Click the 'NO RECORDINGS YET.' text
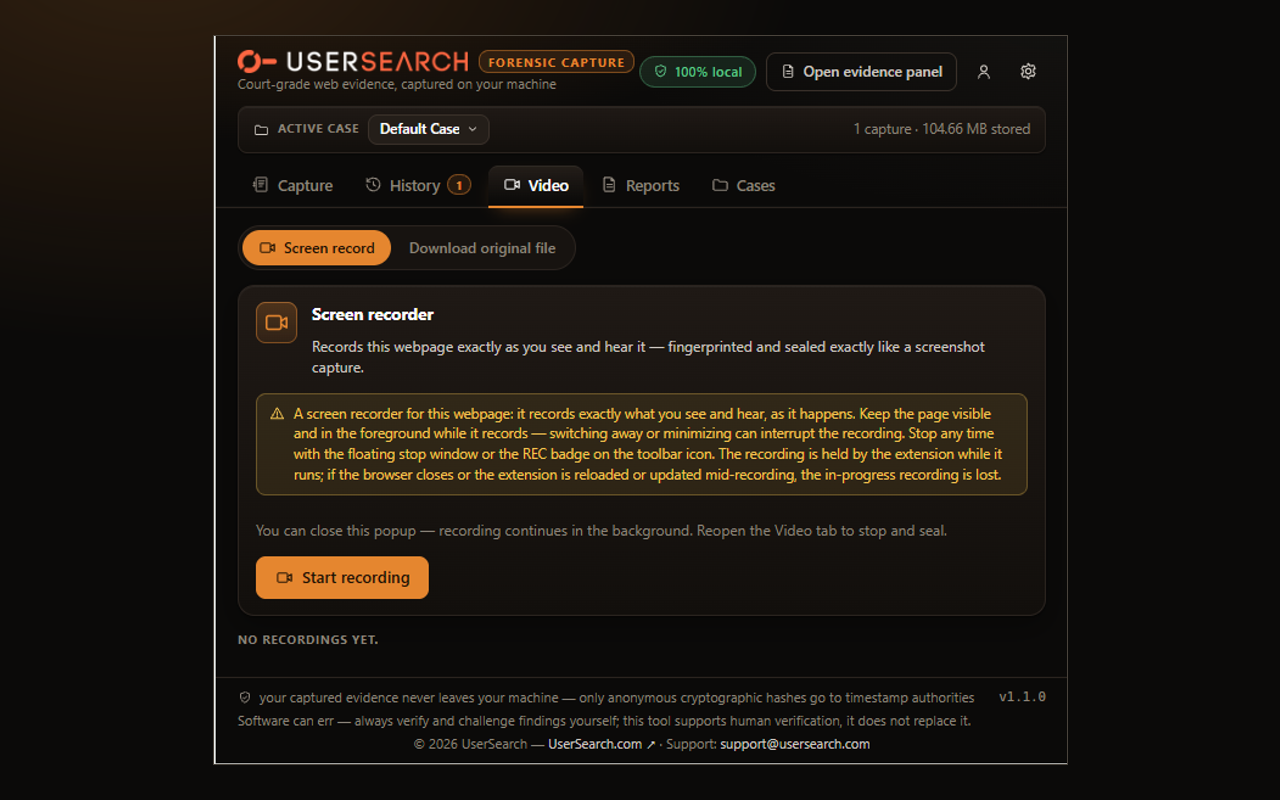This screenshot has height=800, width=1280. (x=308, y=640)
